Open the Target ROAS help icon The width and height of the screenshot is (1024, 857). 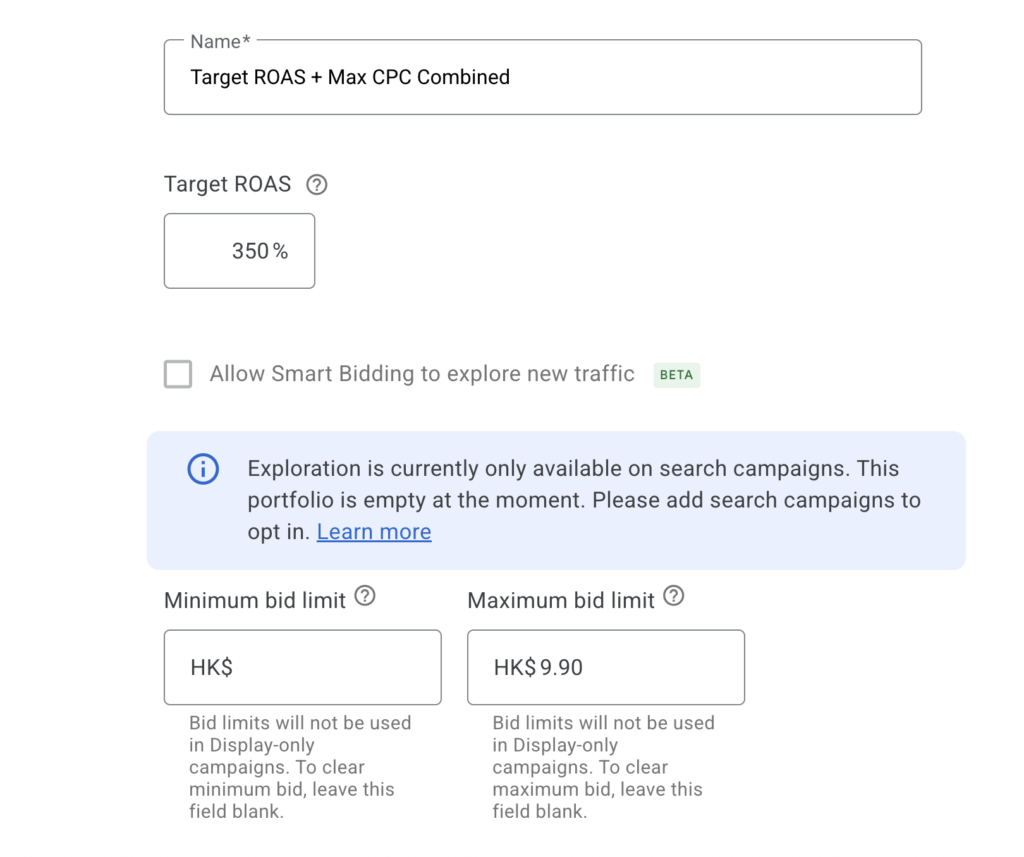point(317,185)
